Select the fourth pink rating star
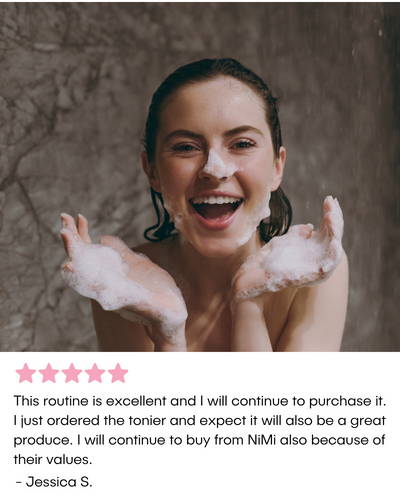This screenshot has height=500, width=400. tap(95, 373)
